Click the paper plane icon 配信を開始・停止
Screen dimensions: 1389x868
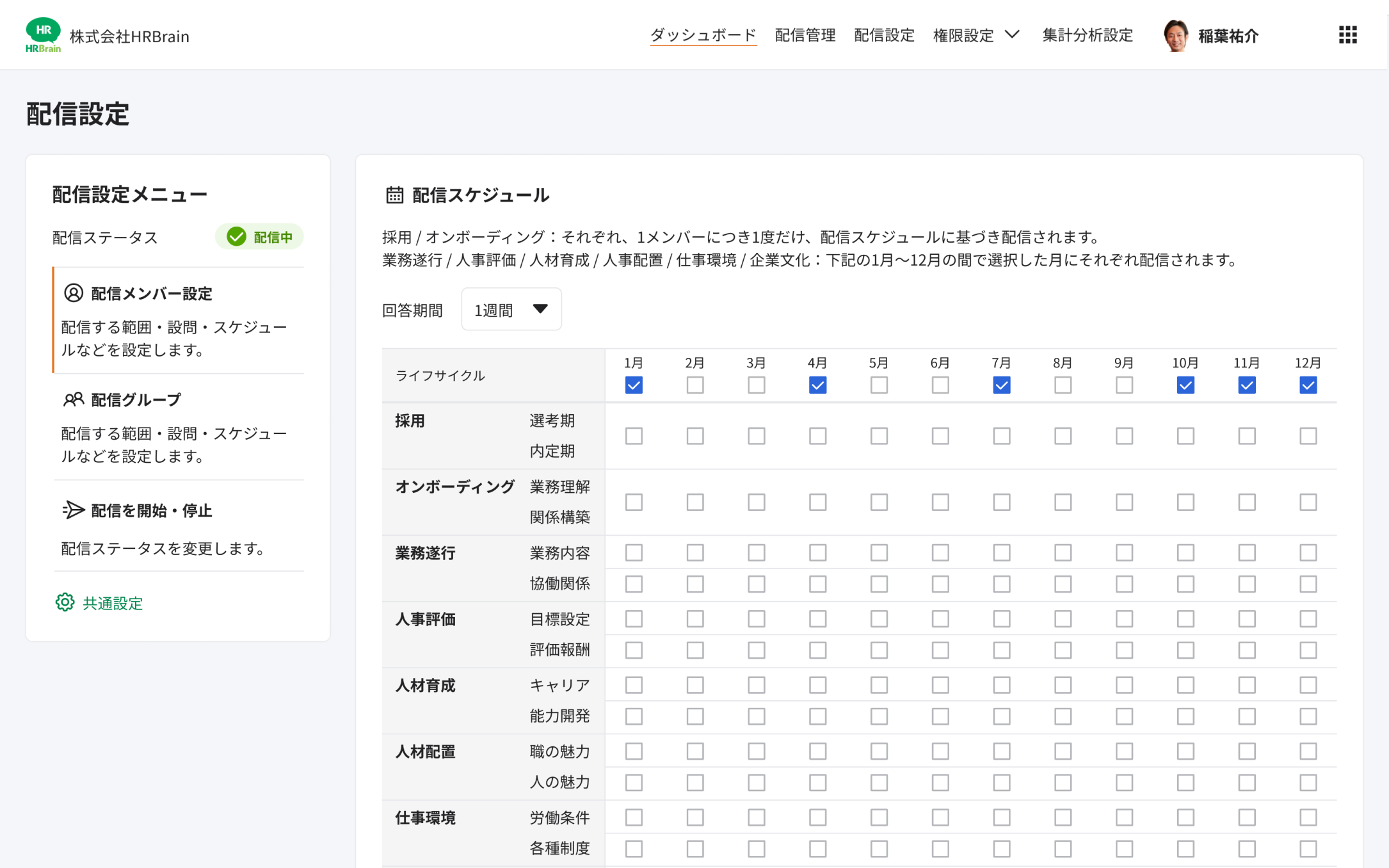(x=74, y=510)
